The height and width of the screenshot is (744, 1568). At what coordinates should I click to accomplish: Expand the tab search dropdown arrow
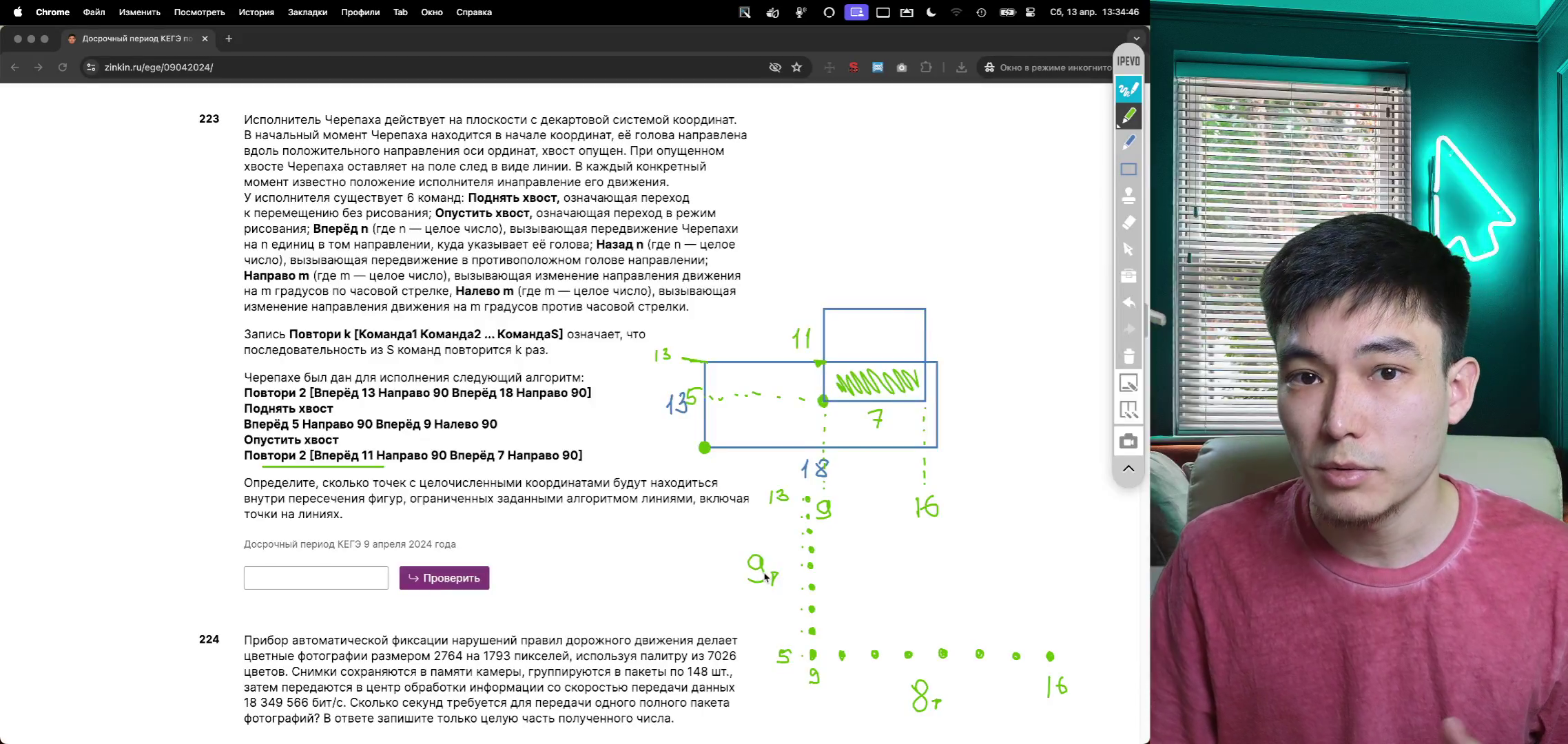coord(1136,39)
